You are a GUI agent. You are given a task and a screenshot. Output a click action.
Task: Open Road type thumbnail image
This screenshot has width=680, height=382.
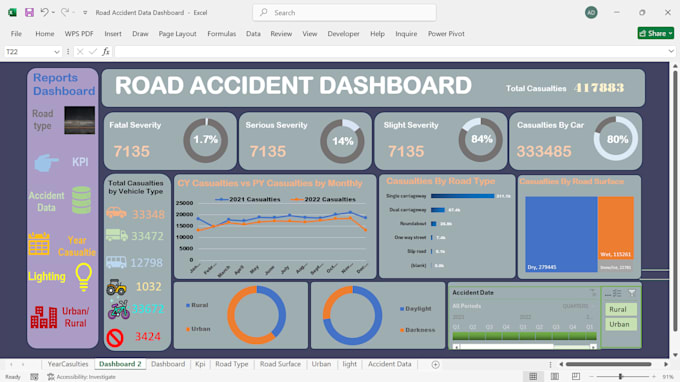click(x=80, y=120)
